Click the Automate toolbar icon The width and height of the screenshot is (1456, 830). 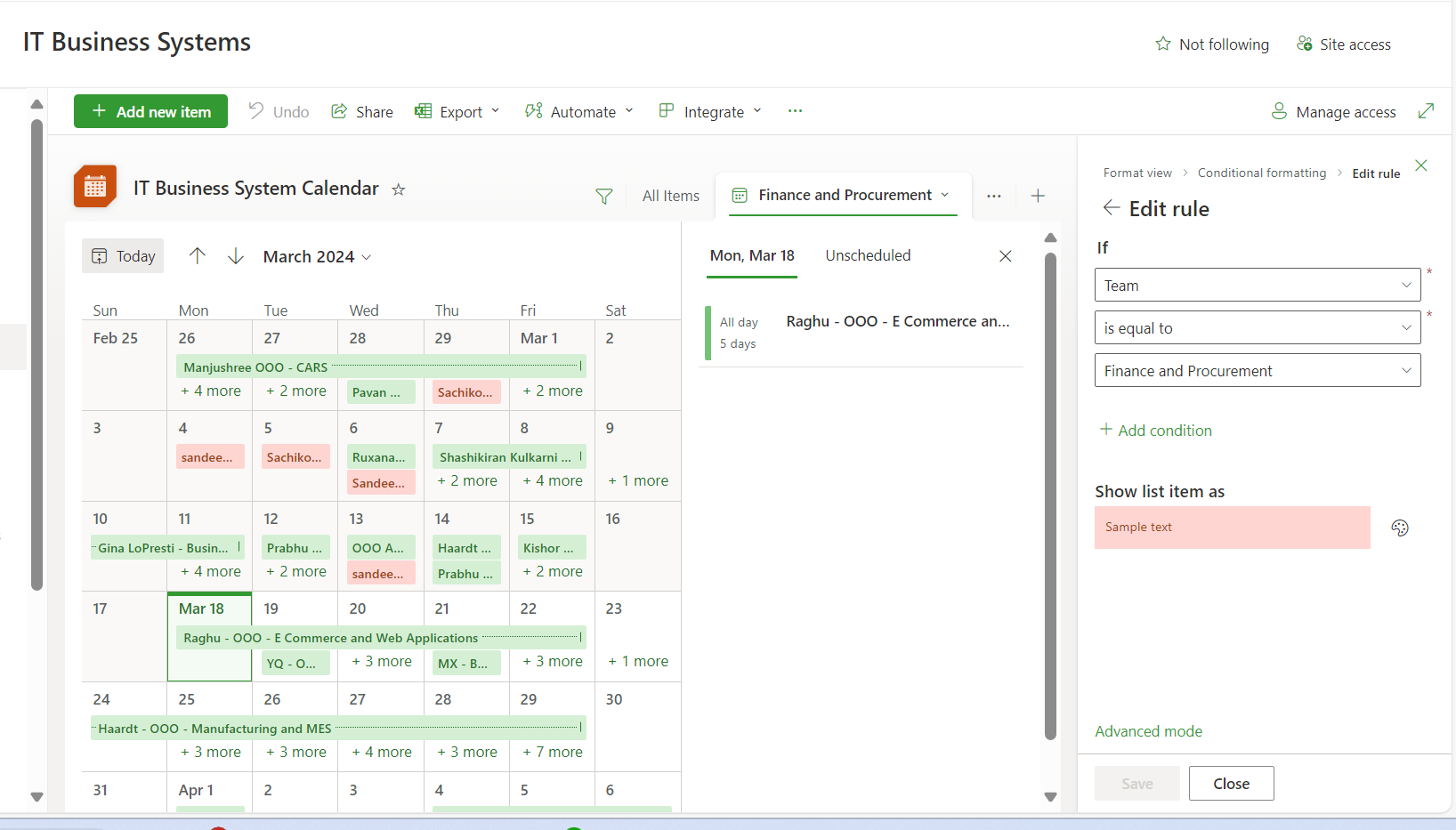click(x=534, y=111)
